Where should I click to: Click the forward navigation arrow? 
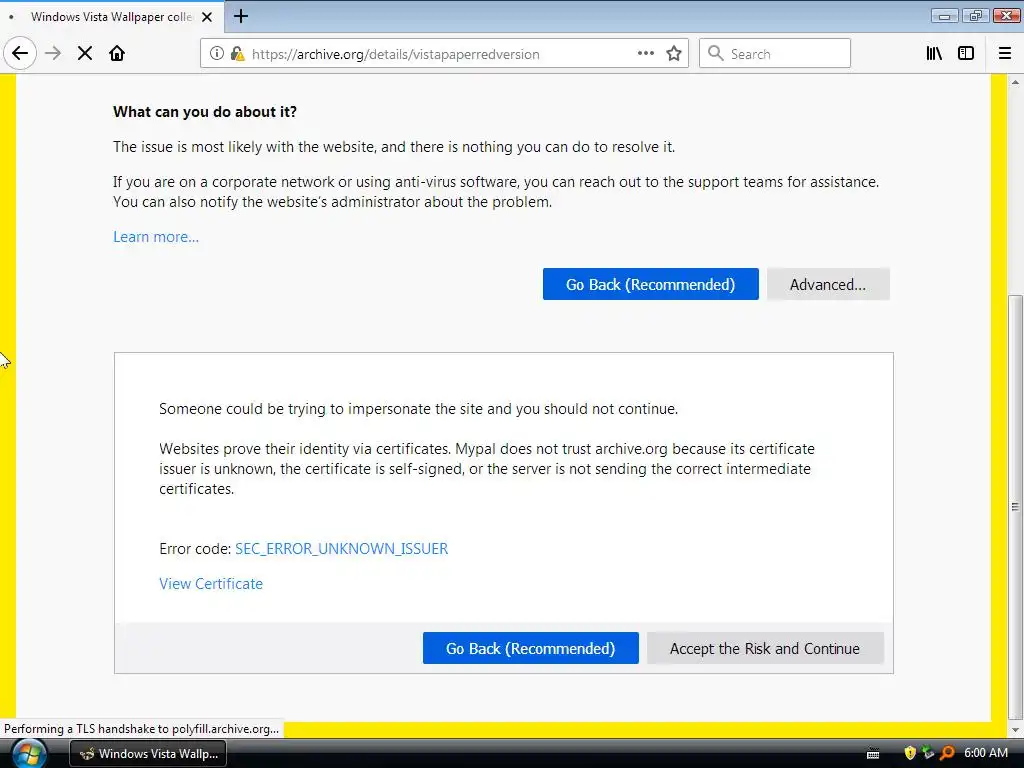(53, 54)
